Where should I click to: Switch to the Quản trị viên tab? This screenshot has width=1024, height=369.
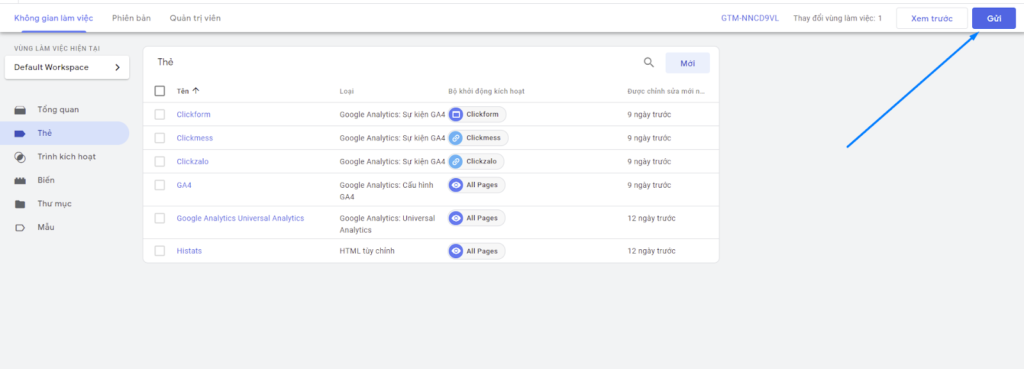(x=195, y=18)
